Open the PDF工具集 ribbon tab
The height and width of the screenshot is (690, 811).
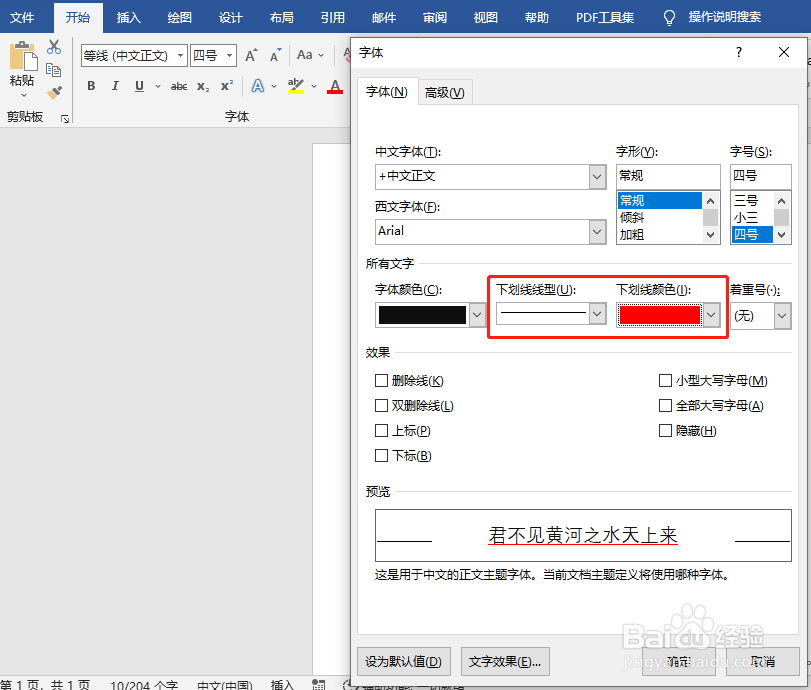605,18
